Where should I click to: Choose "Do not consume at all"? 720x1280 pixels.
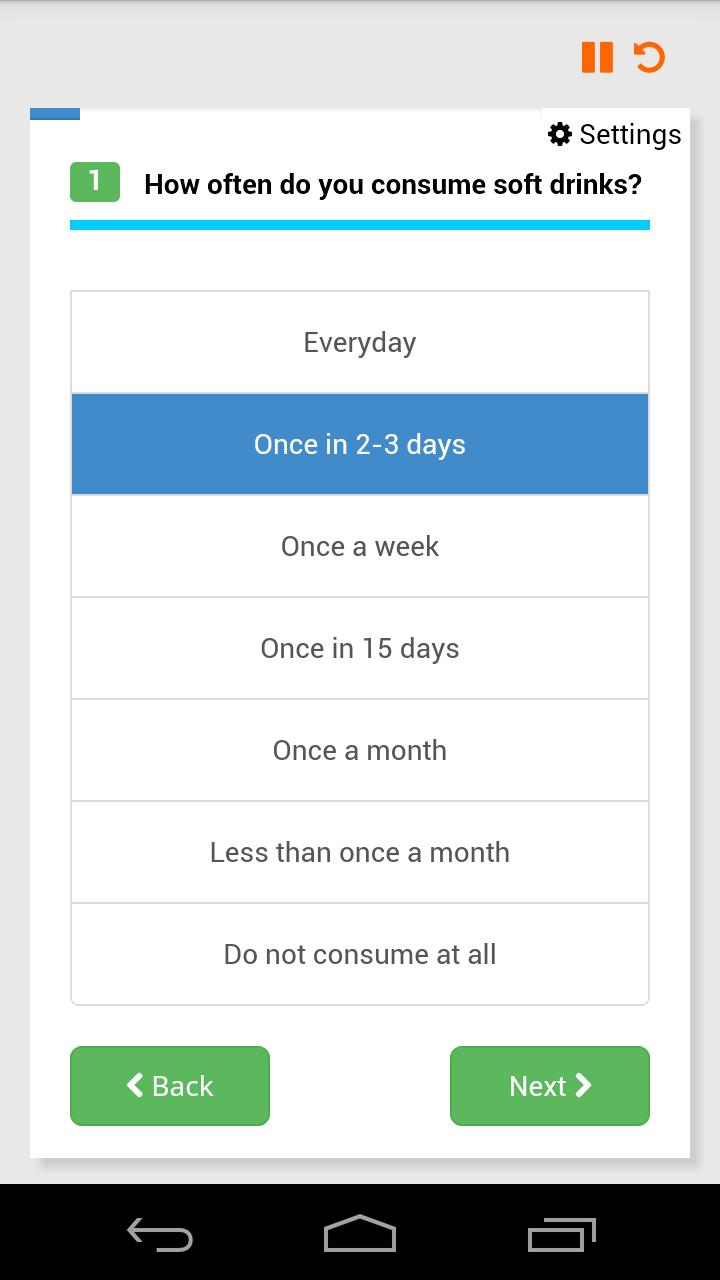tap(360, 955)
